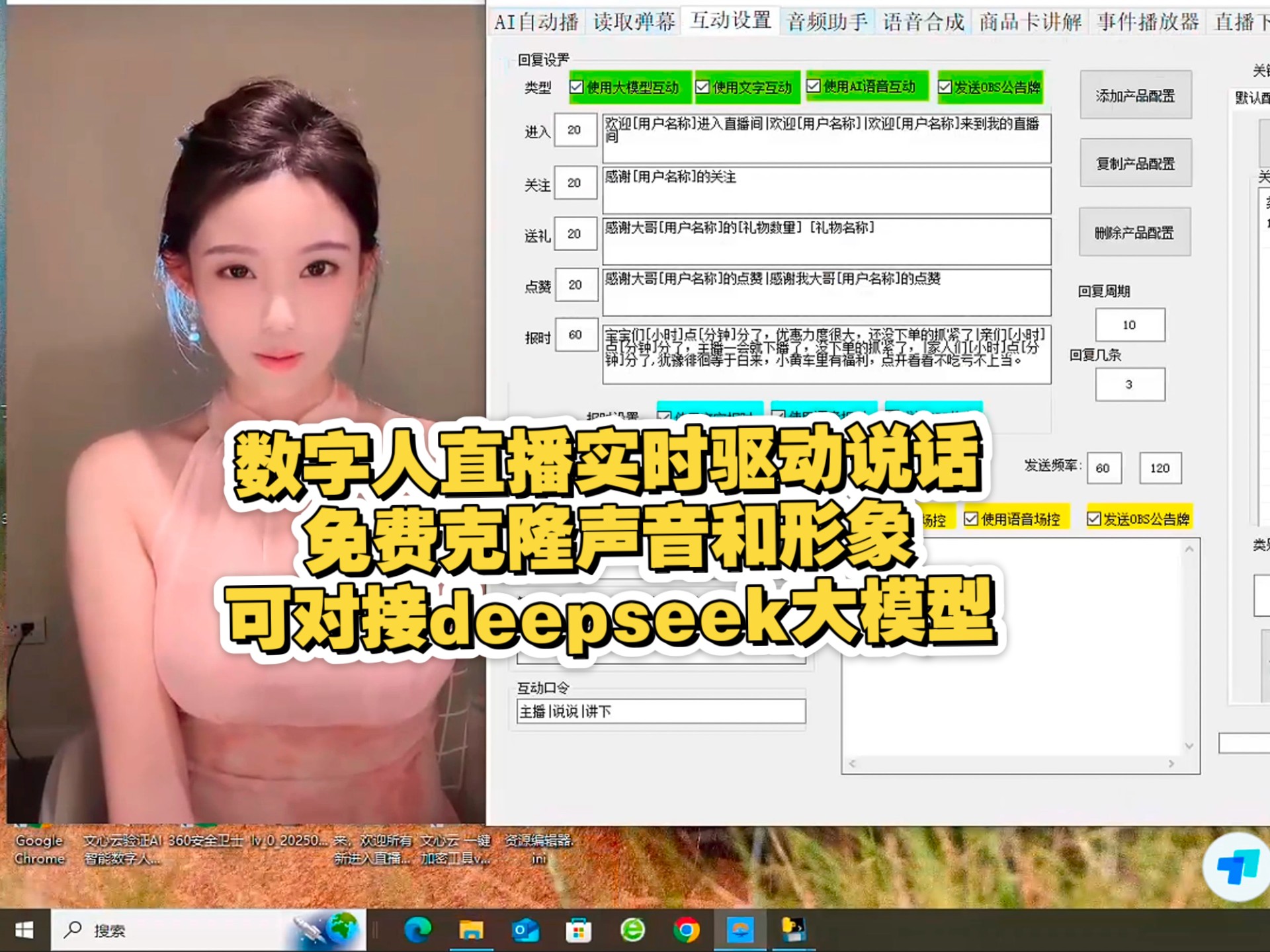Open the 读取弹幕 tab
The width and height of the screenshot is (1270, 952).
(x=634, y=22)
